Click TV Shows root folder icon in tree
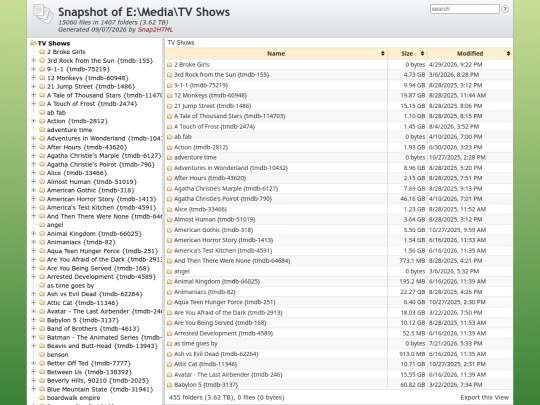This screenshot has height=405, width=540. [x=33, y=43]
